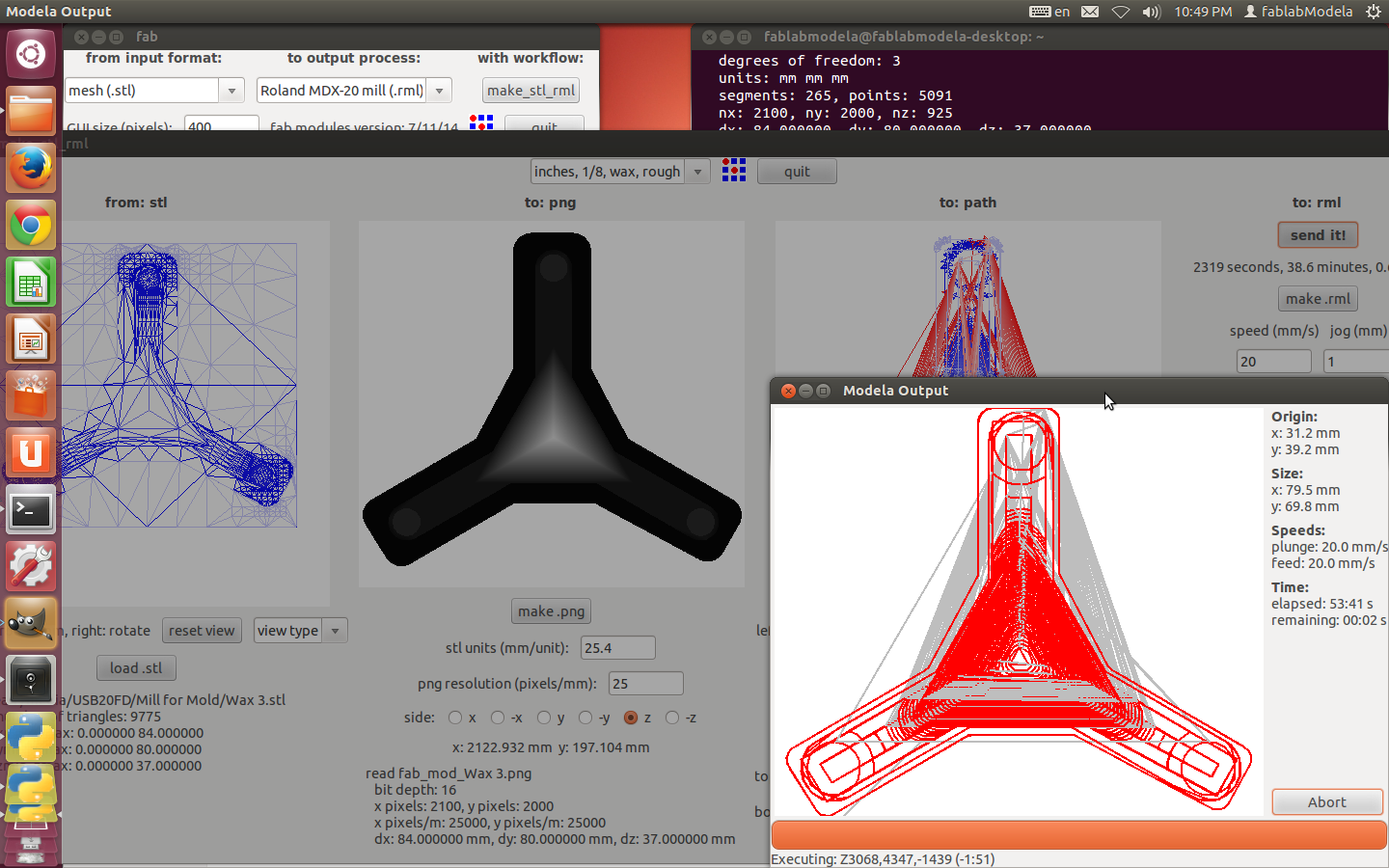Open the network indicator in the top panel

point(1121,12)
